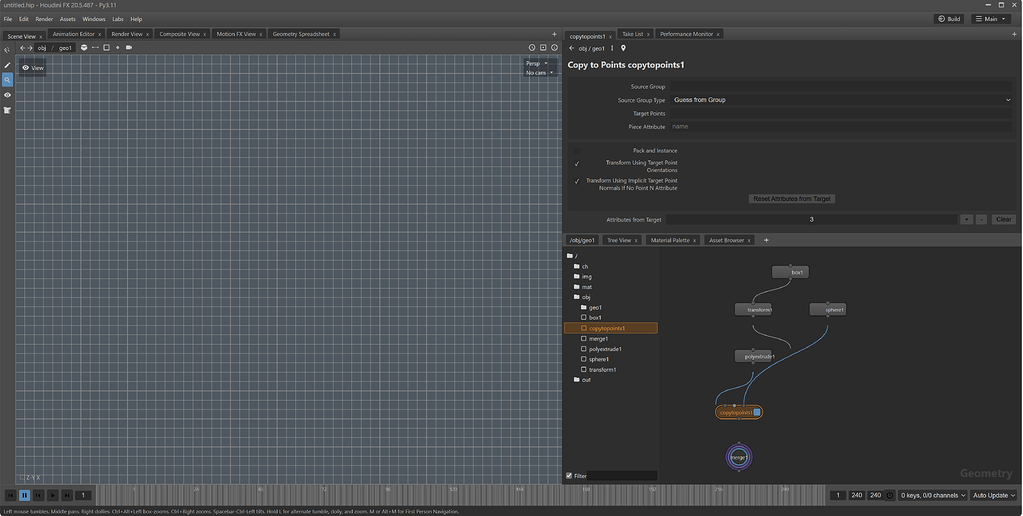The image size is (1023, 516).
Task: Open the Render menu
Action: click(44, 19)
